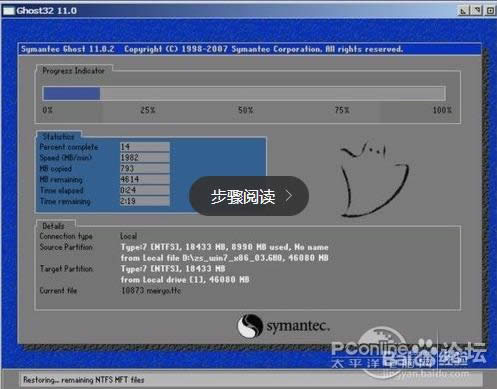This screenshot has height=389, width=497.
Task: Click the Speed value 1982
Action: tap(145, 157)
